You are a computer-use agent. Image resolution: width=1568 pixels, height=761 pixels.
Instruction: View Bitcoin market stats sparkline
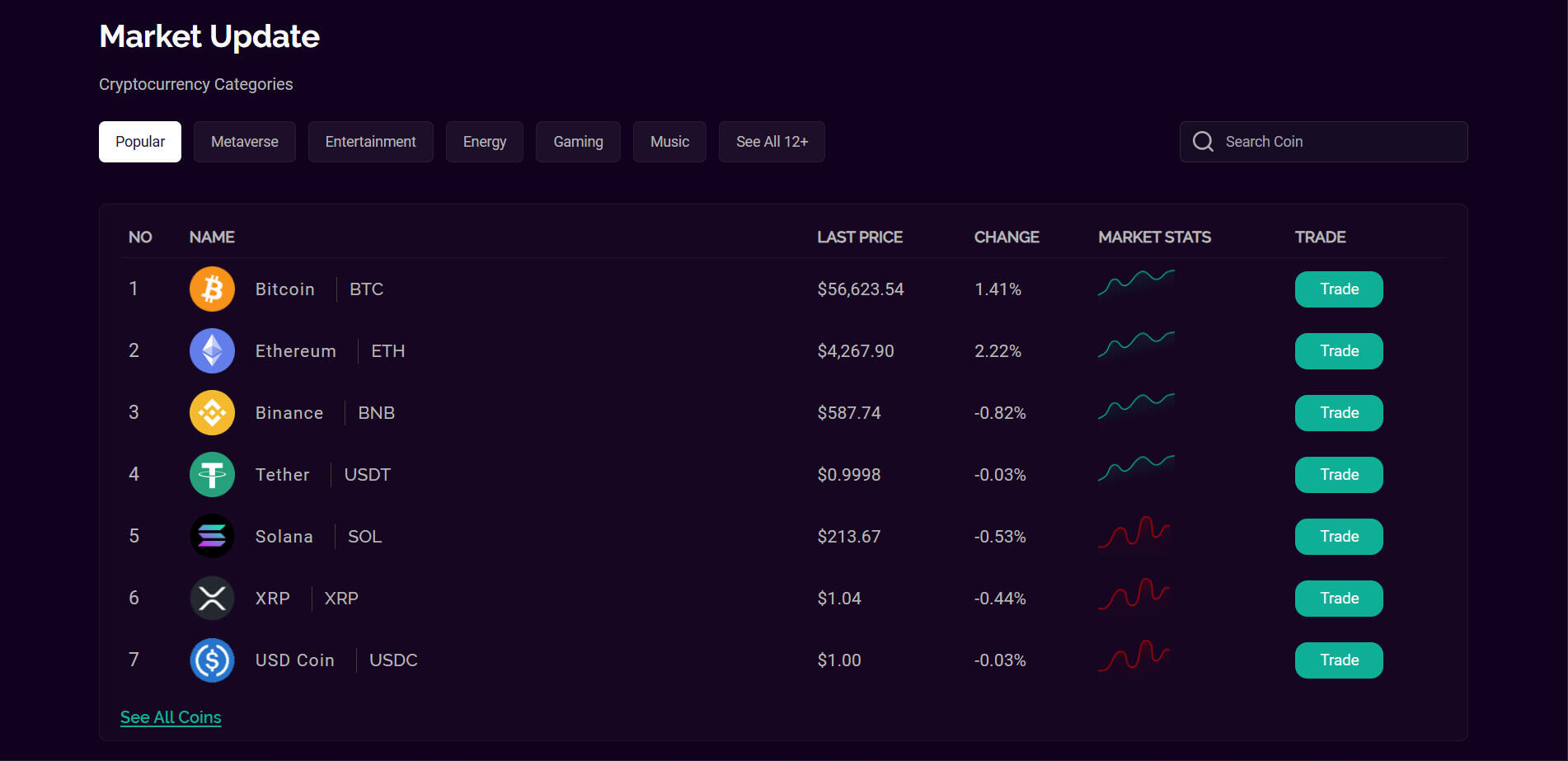pyautogui.click(x=1136, y=283)
